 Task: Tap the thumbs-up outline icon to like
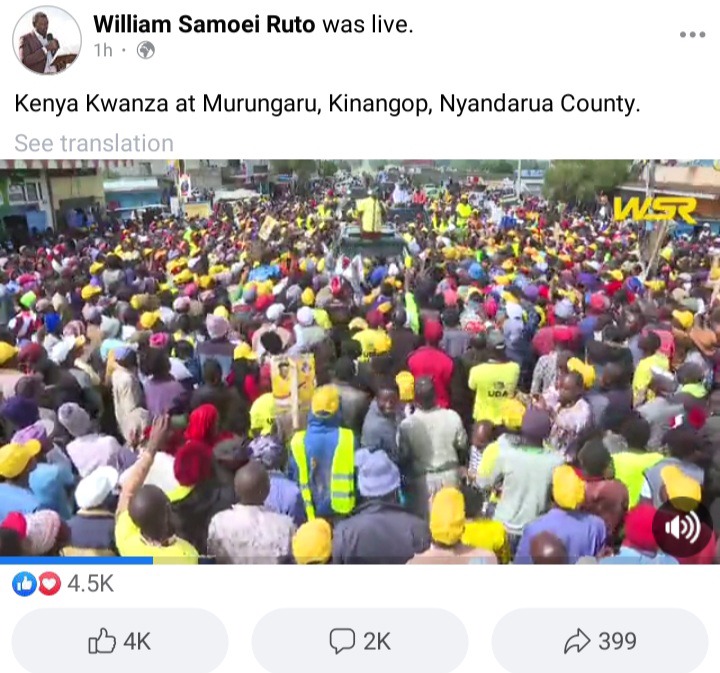101,641
